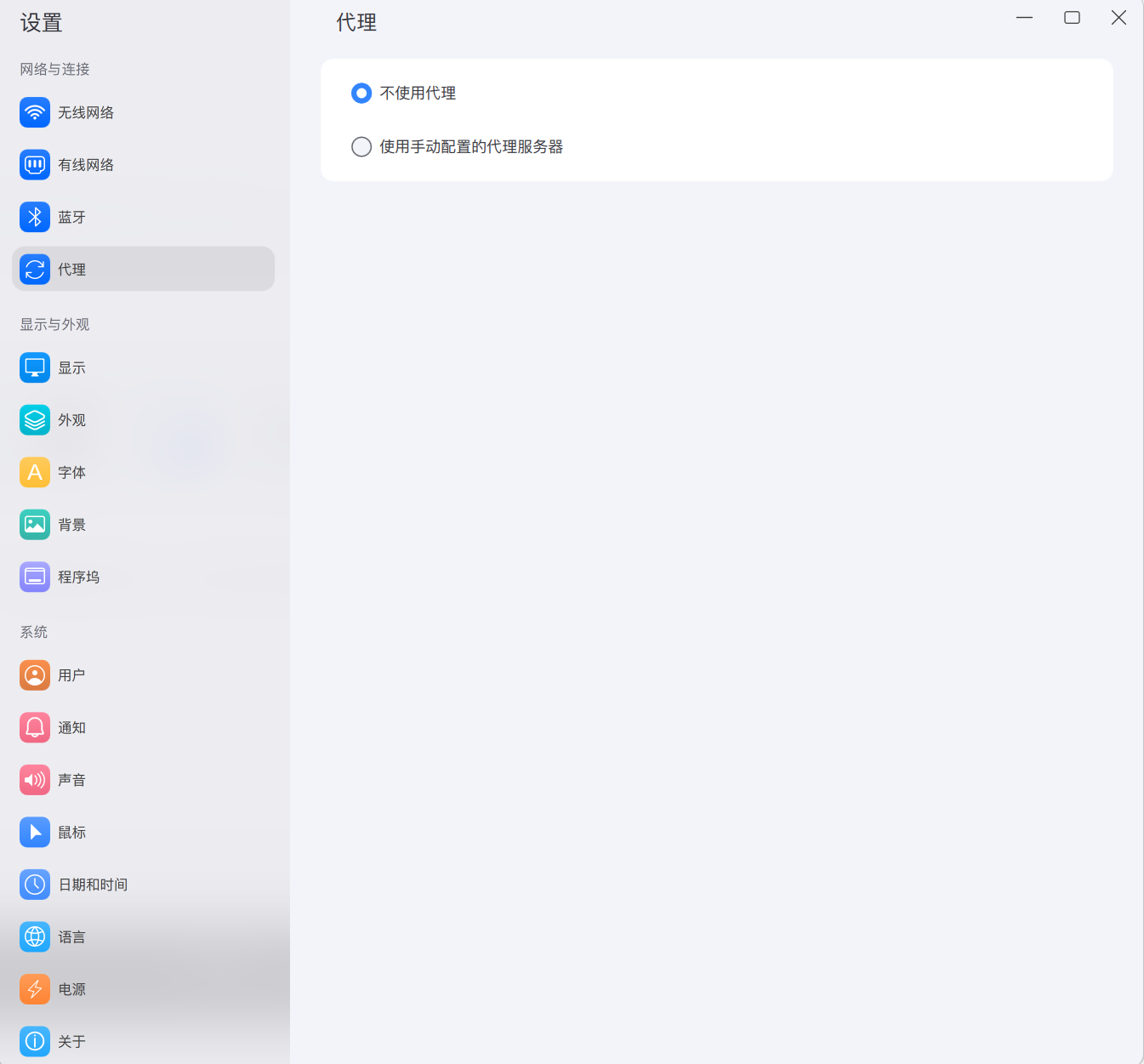
Task: Open the 用户 (users) settings icon
Action: point(34,674)
